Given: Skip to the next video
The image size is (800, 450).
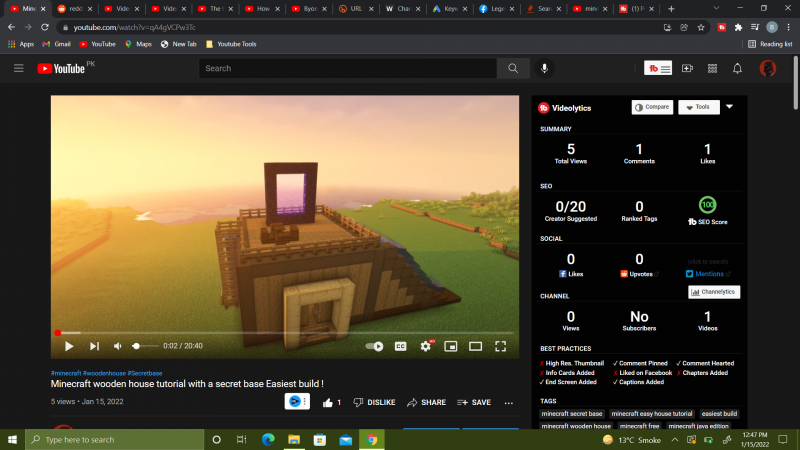Looking at the screenshot, I should point(94,346).
